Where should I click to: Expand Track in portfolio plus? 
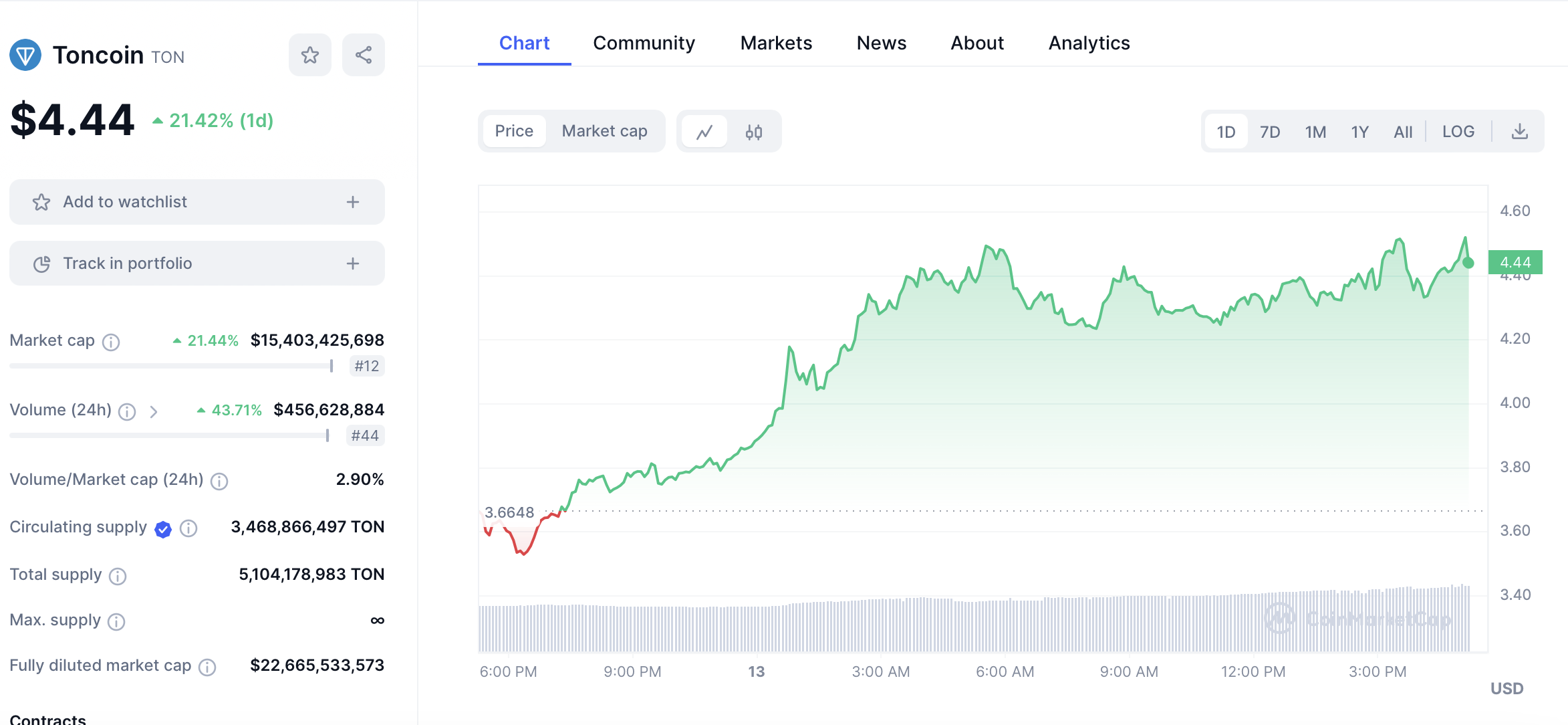click(x=352, y=264)
